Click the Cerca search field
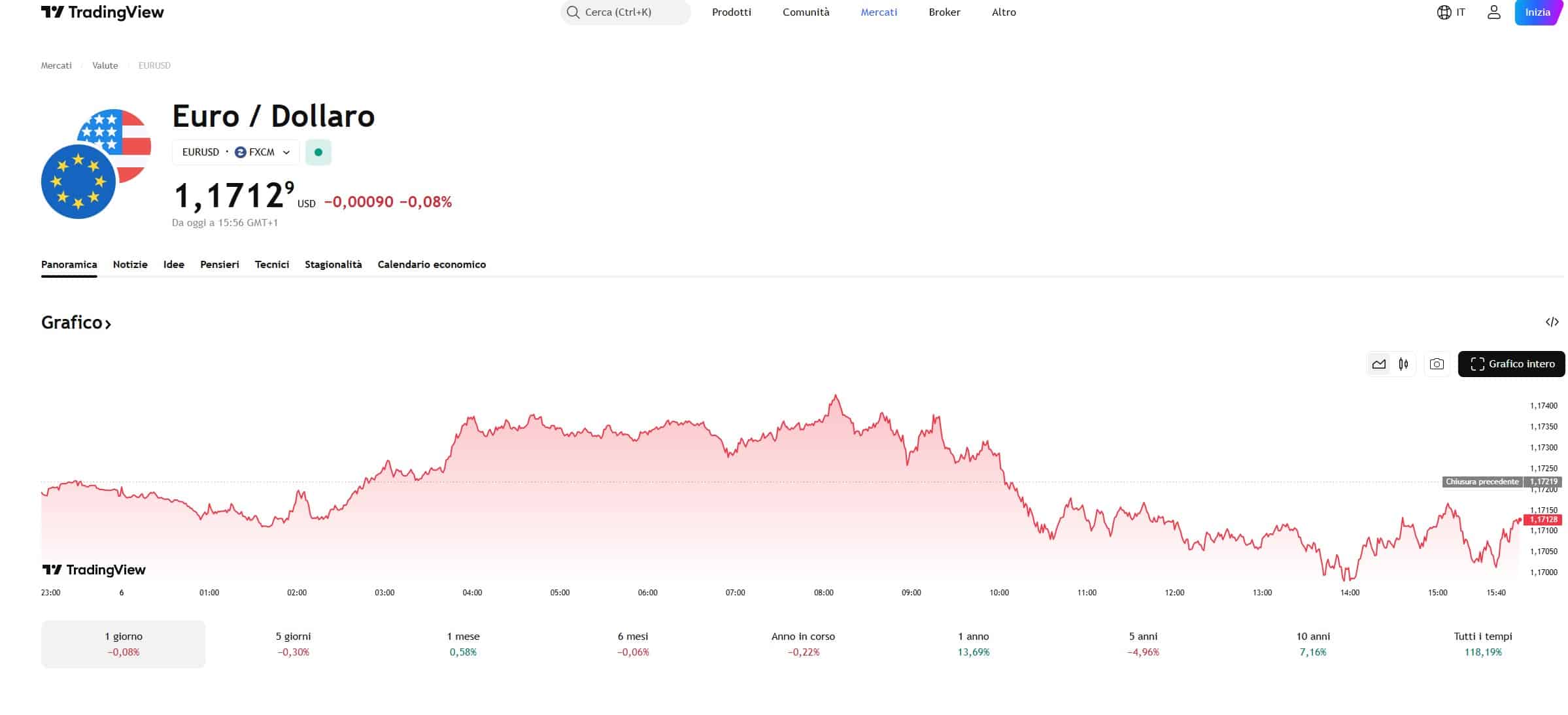 click(x=624, y=12)
